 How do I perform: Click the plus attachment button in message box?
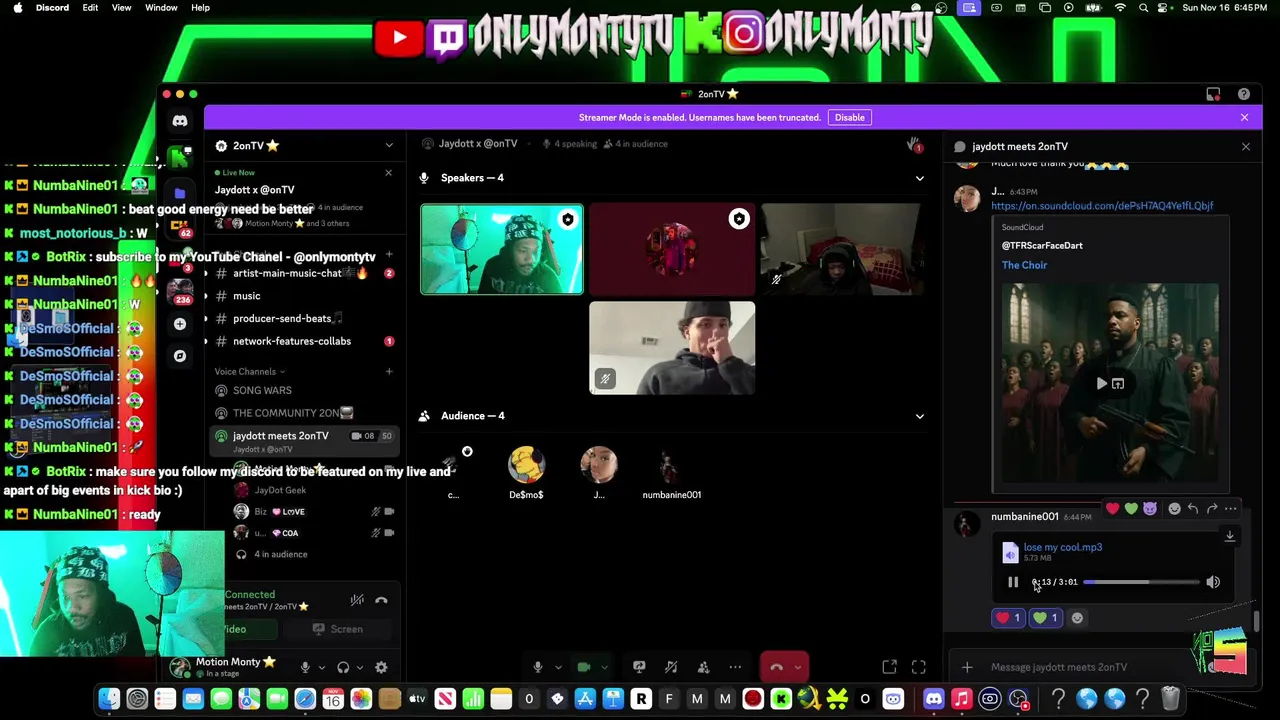click(967, 667)
